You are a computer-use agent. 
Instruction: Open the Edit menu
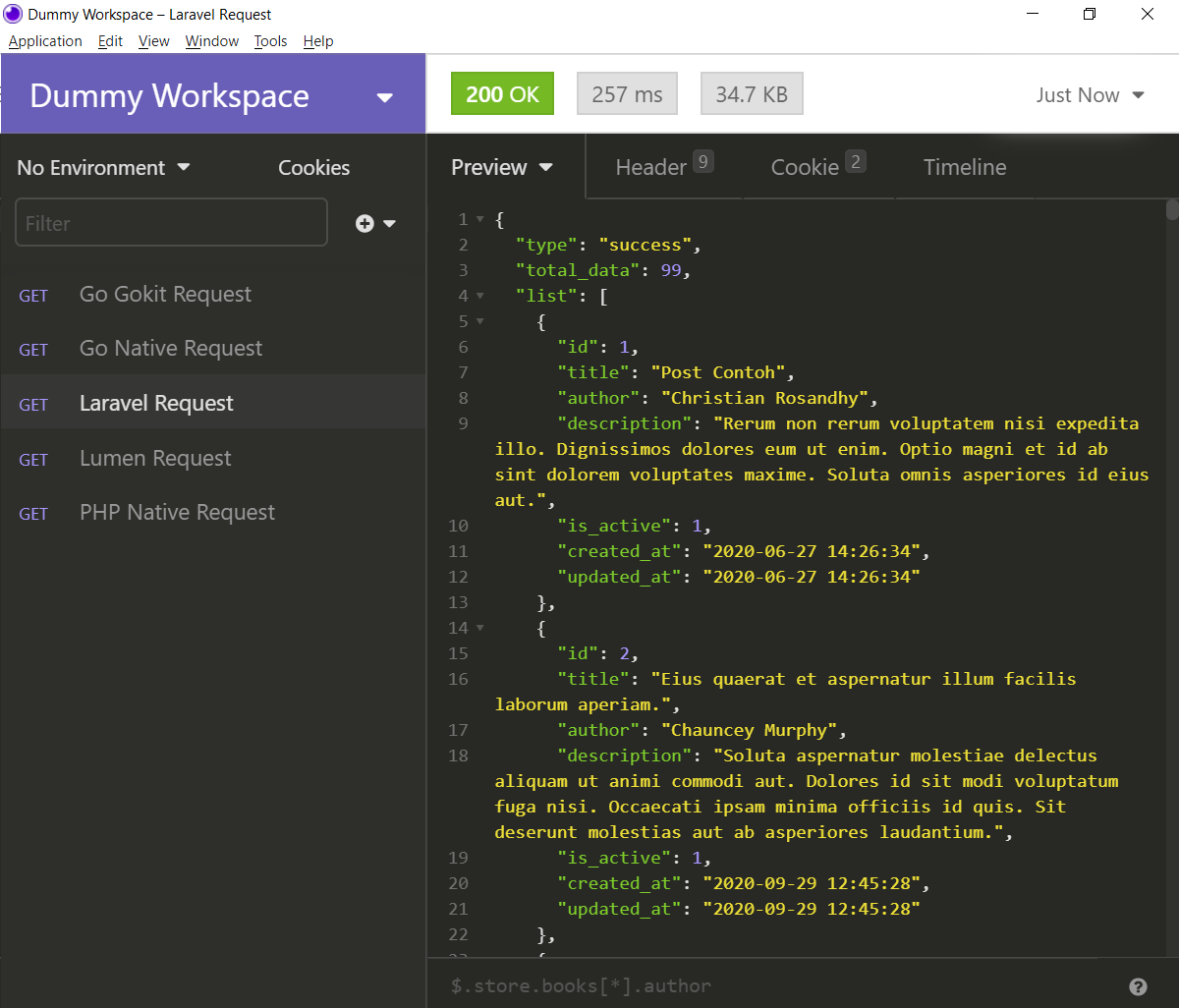point(110,41)
